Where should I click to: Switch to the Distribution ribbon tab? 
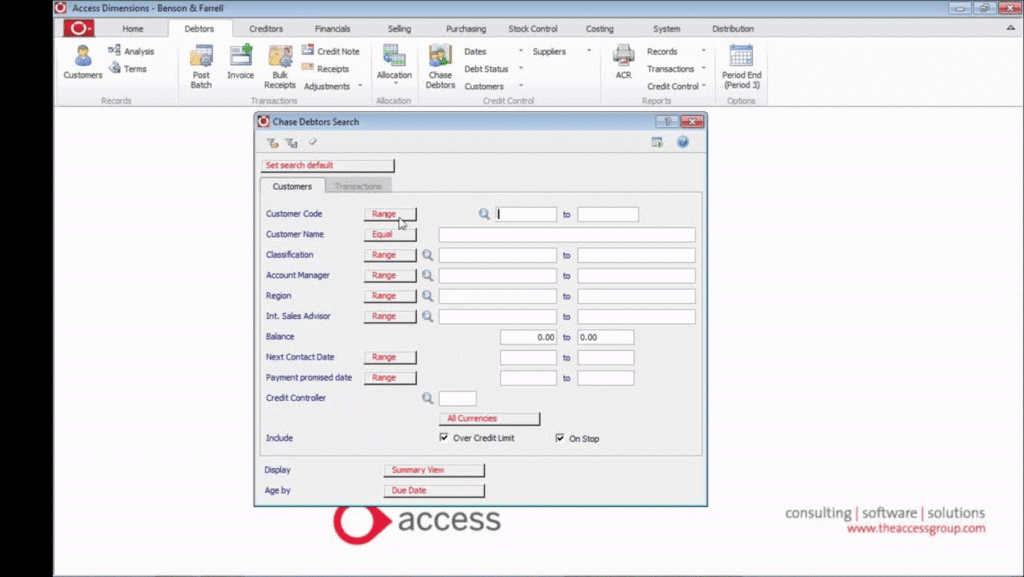[x=733, y=29]
